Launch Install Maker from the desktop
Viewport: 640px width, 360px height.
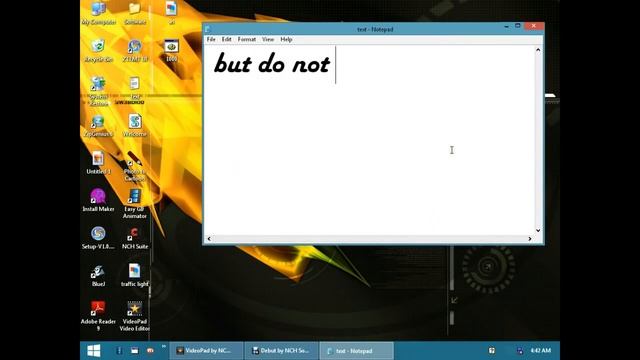(x=98, y=200)
